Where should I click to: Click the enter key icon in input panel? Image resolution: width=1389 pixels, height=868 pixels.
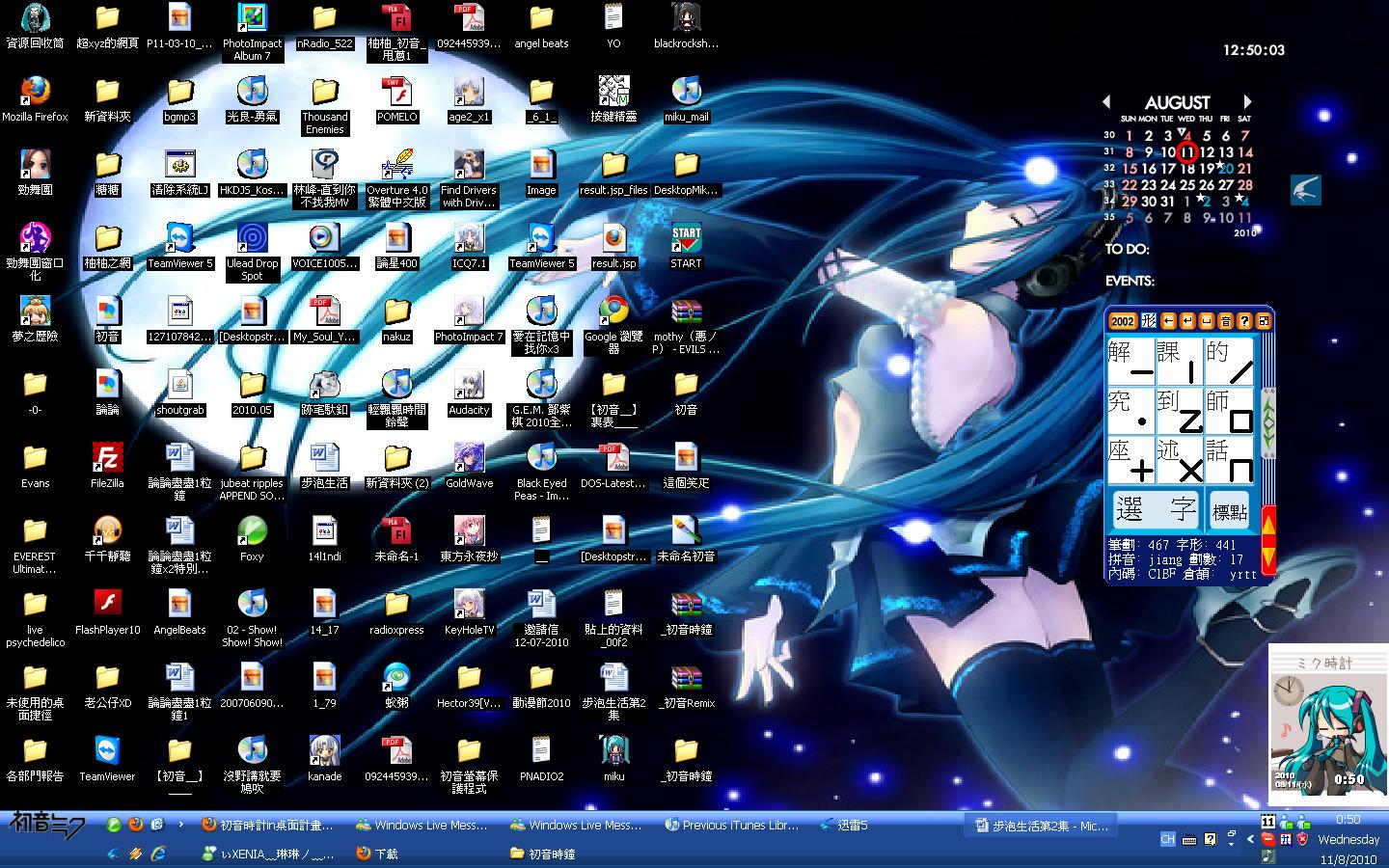pos(1187,321)
